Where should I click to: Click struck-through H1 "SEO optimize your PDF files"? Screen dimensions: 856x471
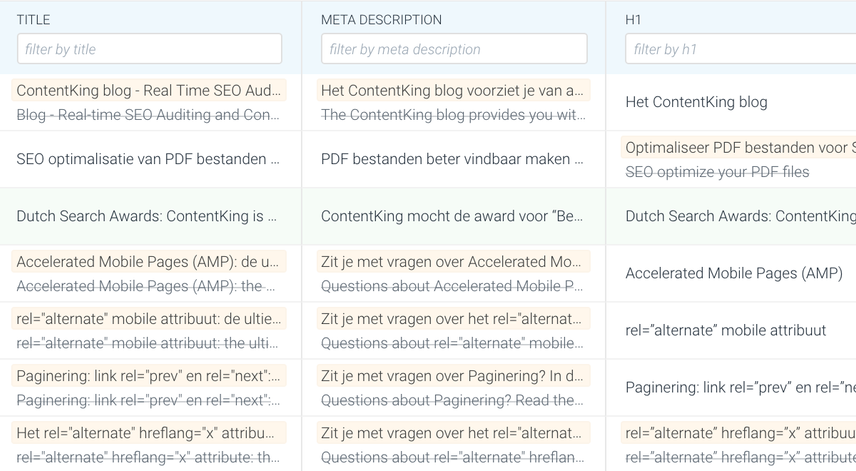717,172
